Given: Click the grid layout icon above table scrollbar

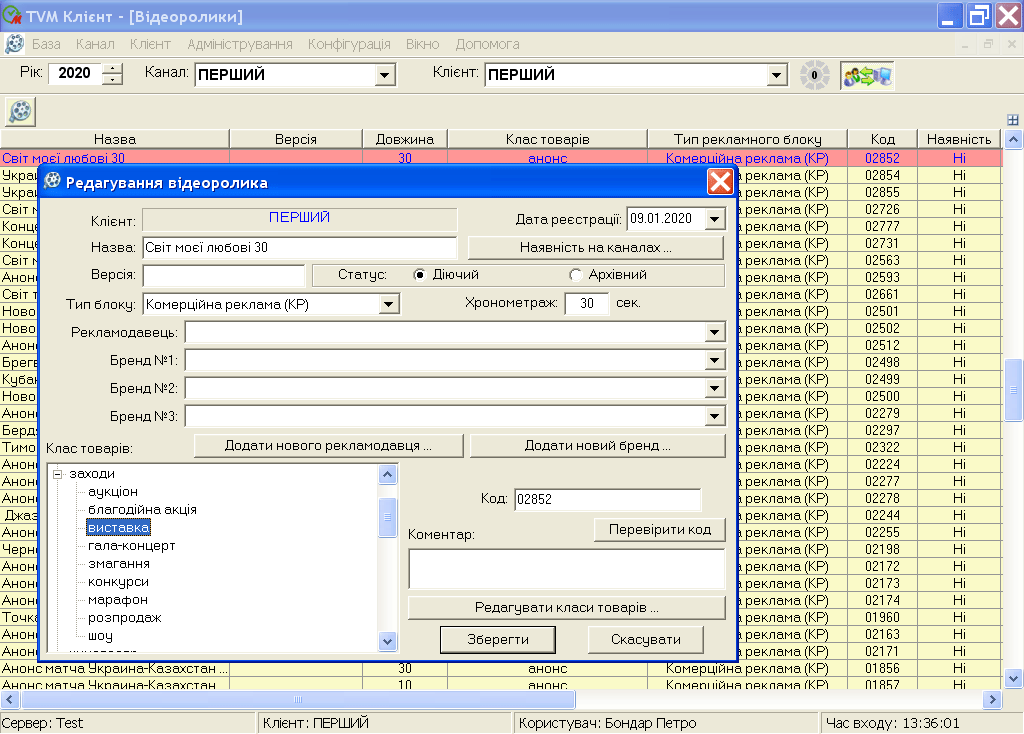Looking at the screenshot, I should click(1013, 120).
